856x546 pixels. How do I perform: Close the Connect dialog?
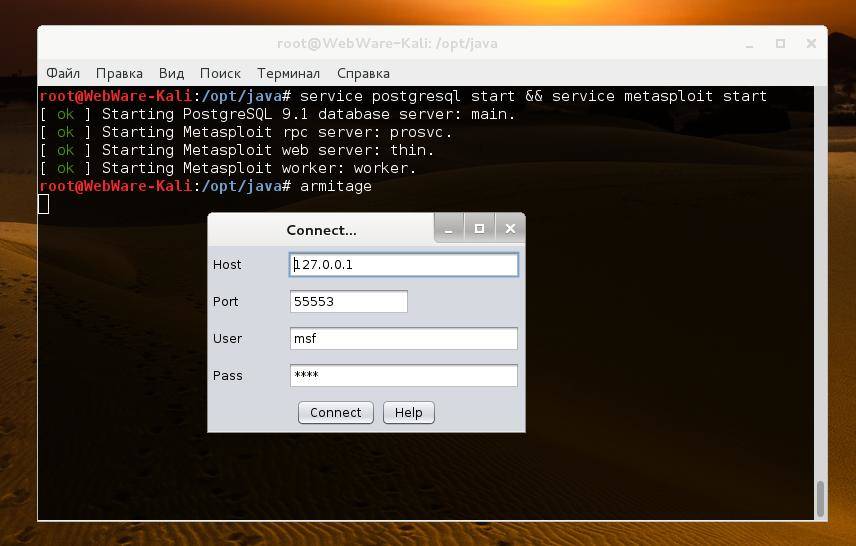[510, 229]
